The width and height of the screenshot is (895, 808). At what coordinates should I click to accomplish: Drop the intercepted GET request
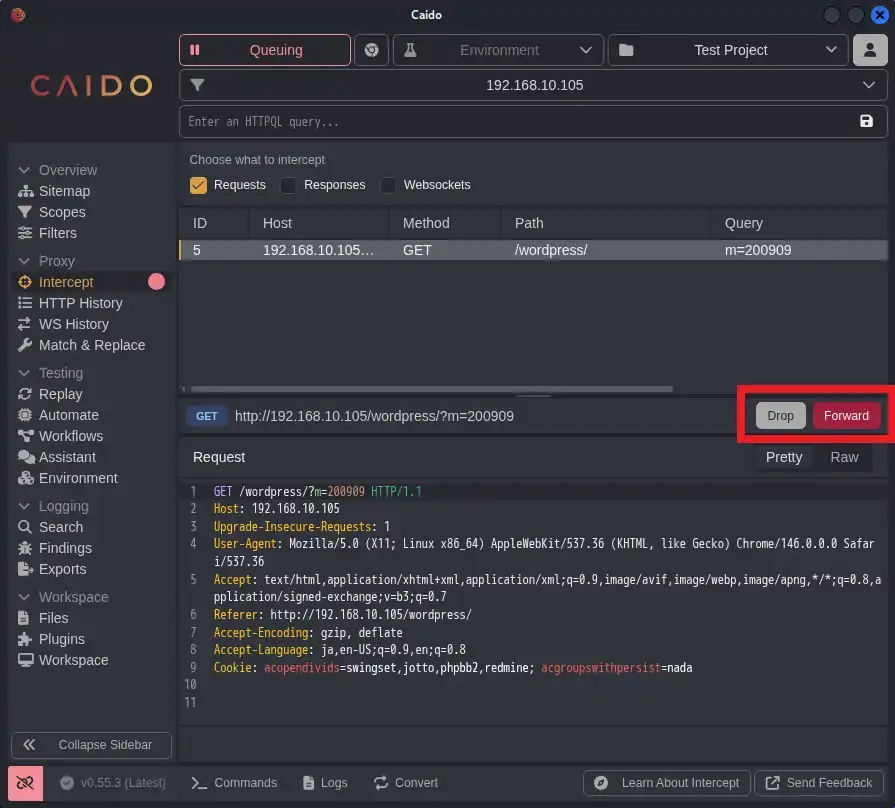pyautogui.click(x=780, y=416)
